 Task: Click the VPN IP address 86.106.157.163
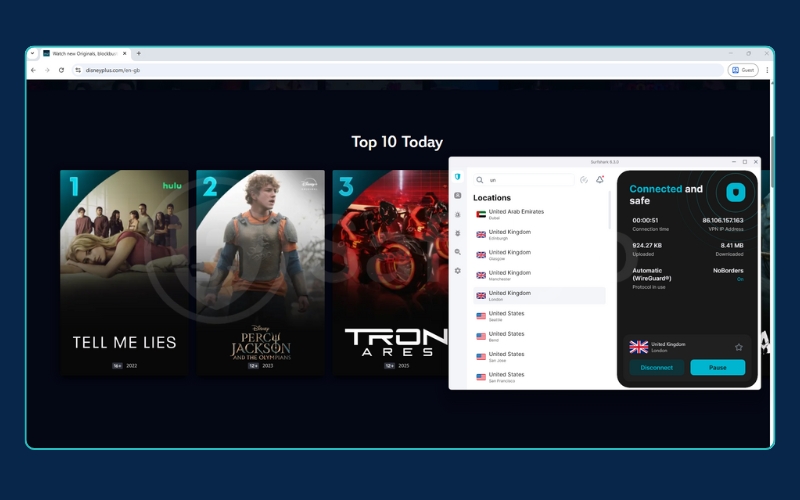pyautogui.click(x=722, y=220)
